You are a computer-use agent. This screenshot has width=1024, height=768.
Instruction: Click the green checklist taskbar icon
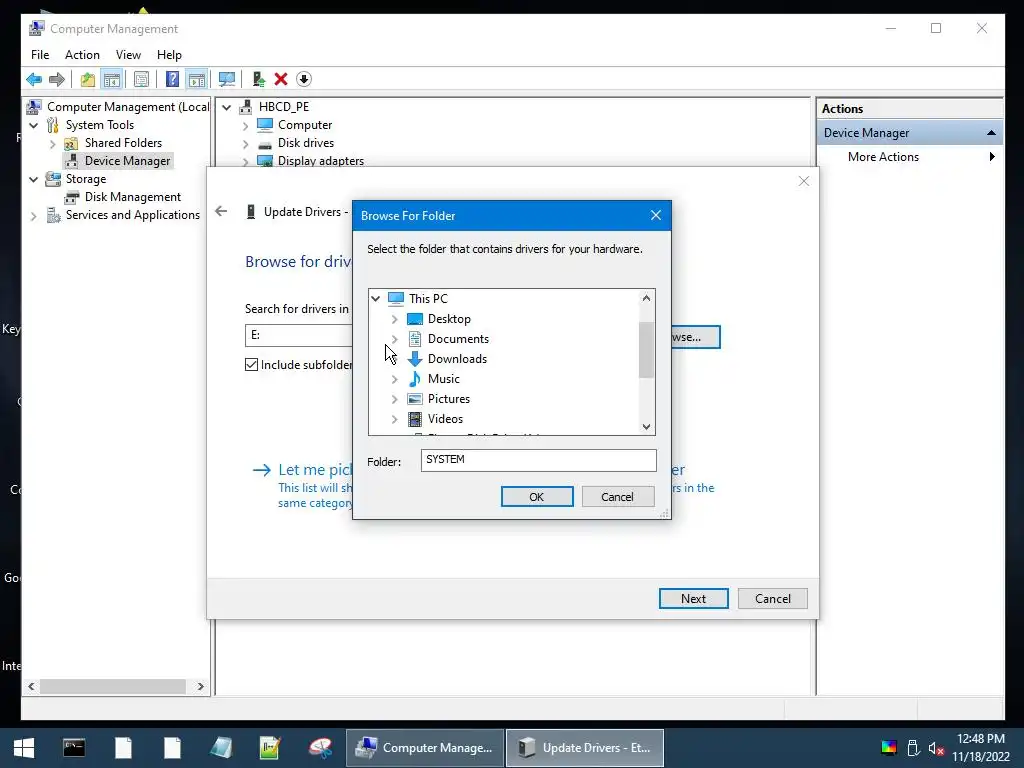coord(270,748)
